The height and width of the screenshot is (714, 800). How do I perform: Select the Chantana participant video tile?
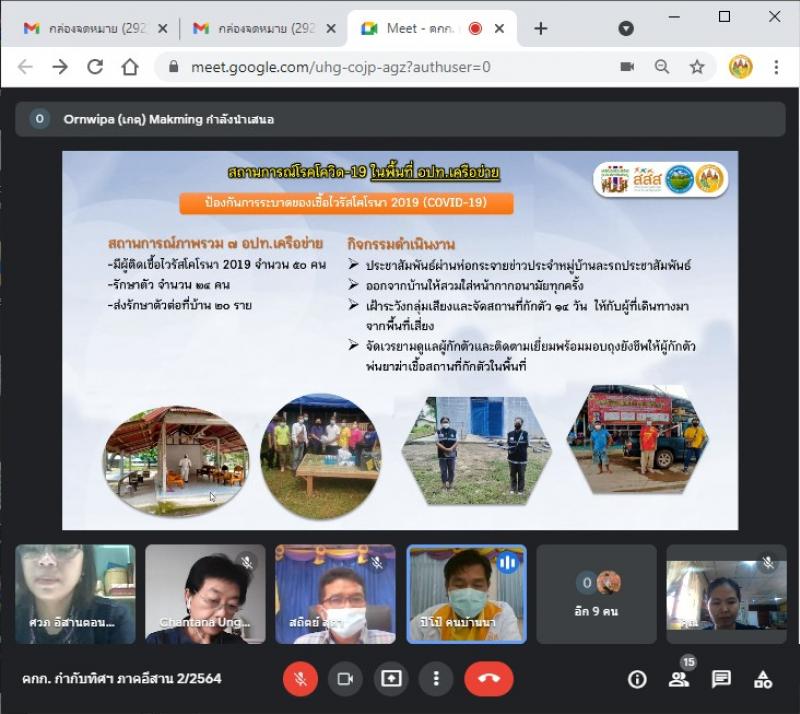pos(205,593)
